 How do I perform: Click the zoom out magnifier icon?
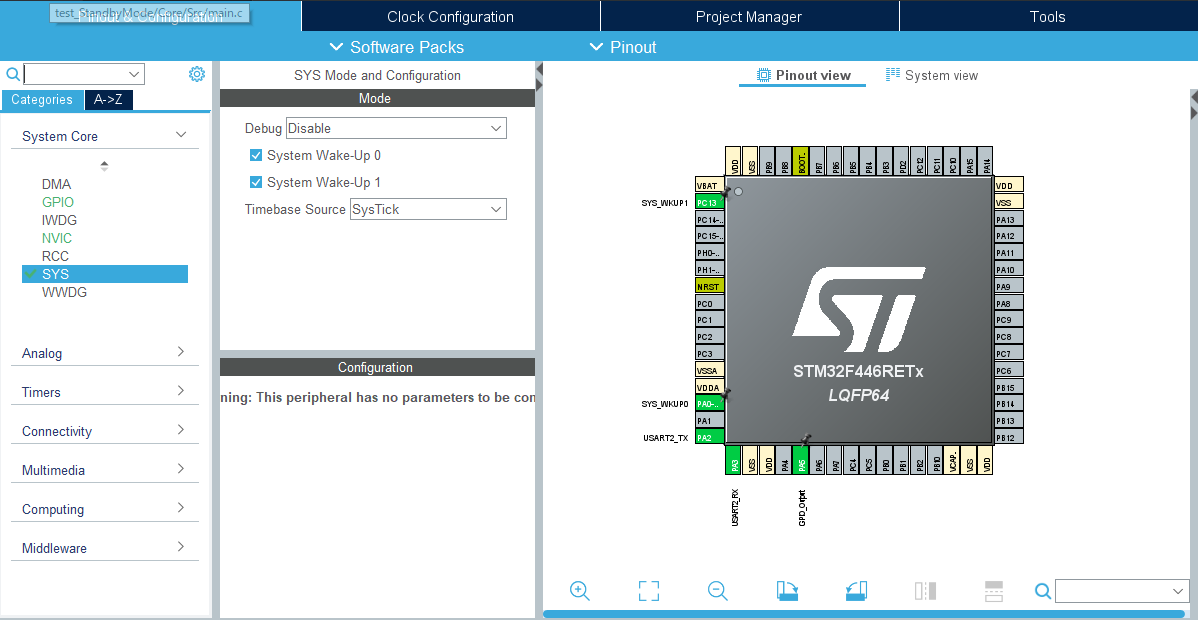[x=718, y=591]
